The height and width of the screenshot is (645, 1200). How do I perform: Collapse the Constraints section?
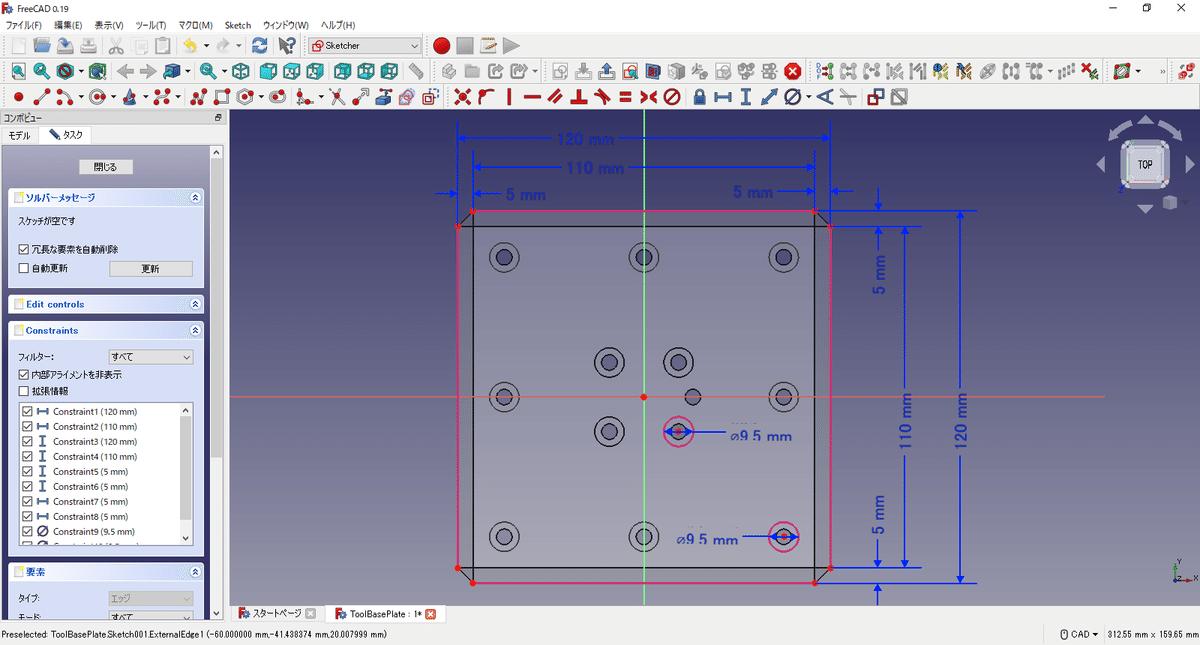tap(195, 330)
